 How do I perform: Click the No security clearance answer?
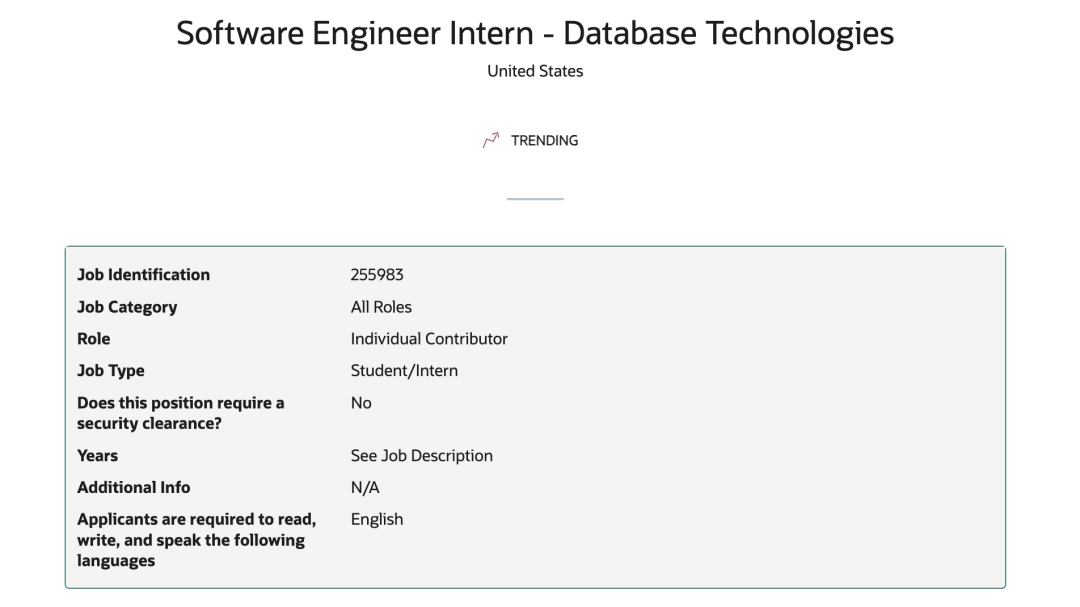pos(361,402)
